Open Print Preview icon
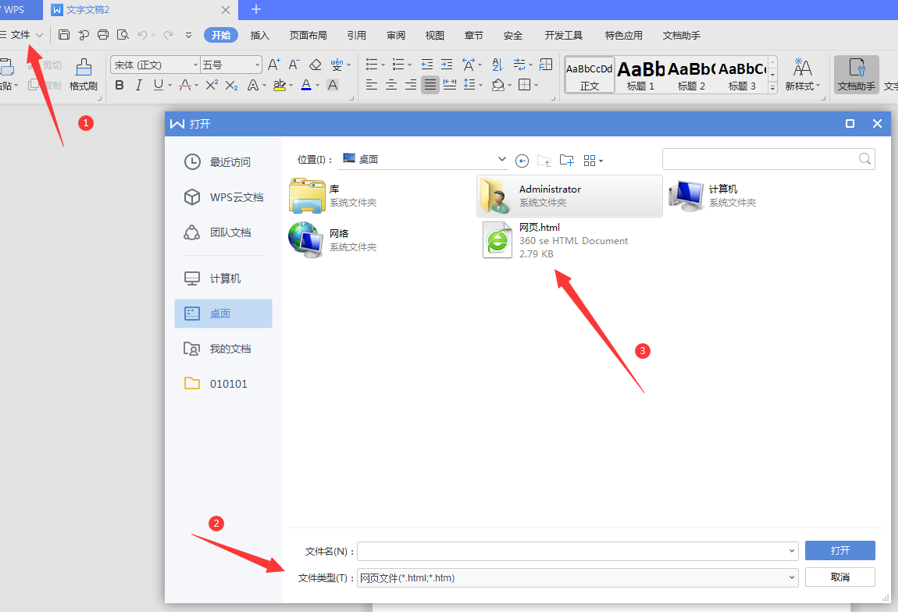Image resolution: width=898 pixels, height=612 pixels. pos(123,35)
